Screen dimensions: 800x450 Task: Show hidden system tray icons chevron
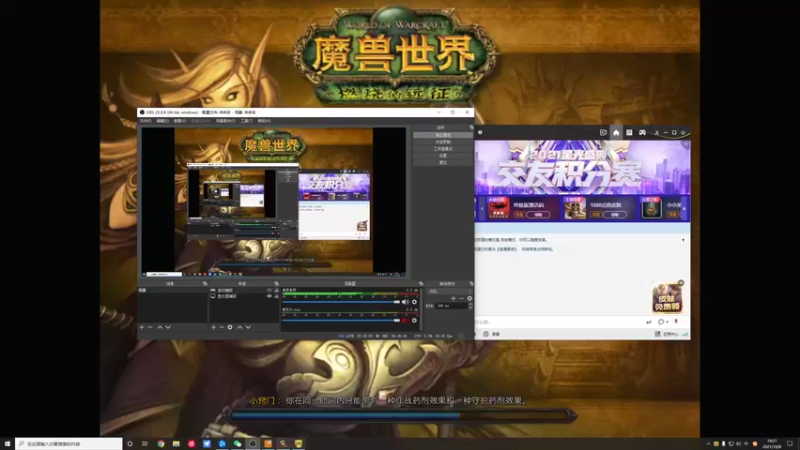coord(708,444)
